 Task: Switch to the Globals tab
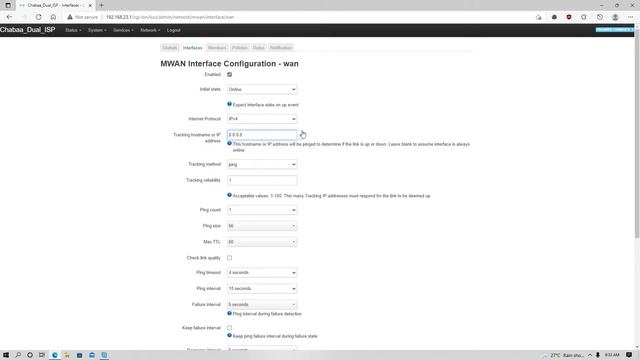click(x=170, y=48)
